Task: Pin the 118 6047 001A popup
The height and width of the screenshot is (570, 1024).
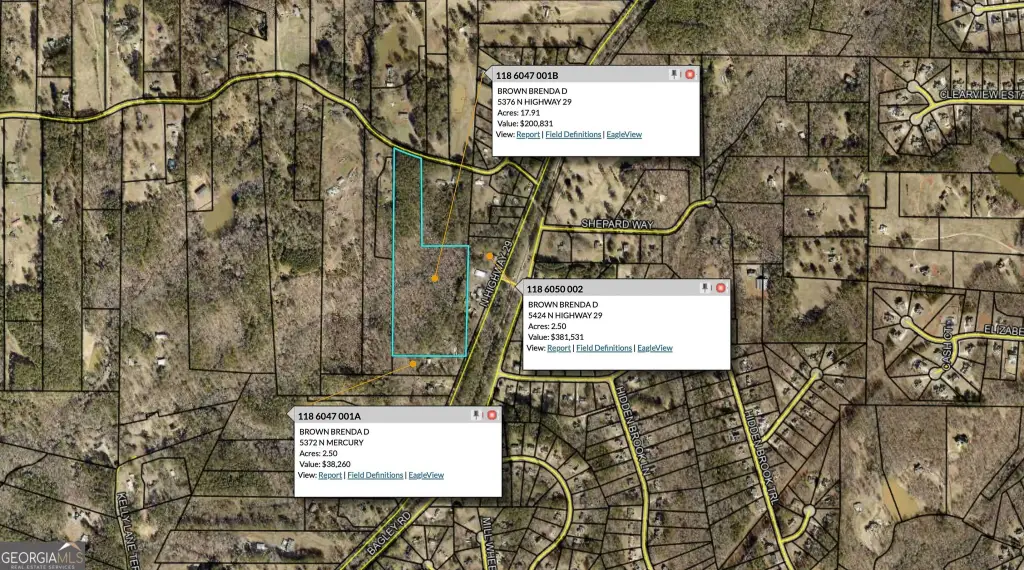Action: pyautogui.click(x=477, y=415)
